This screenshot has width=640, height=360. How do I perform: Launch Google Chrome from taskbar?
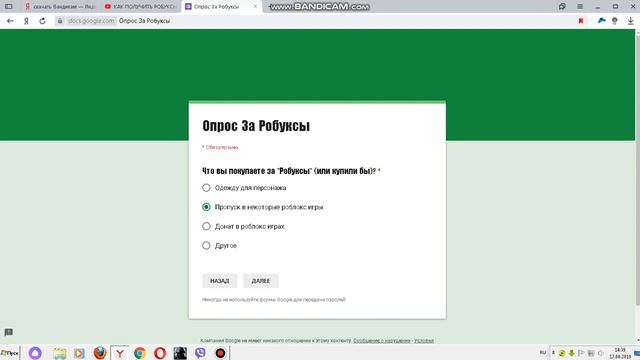[x=140, y=353]
